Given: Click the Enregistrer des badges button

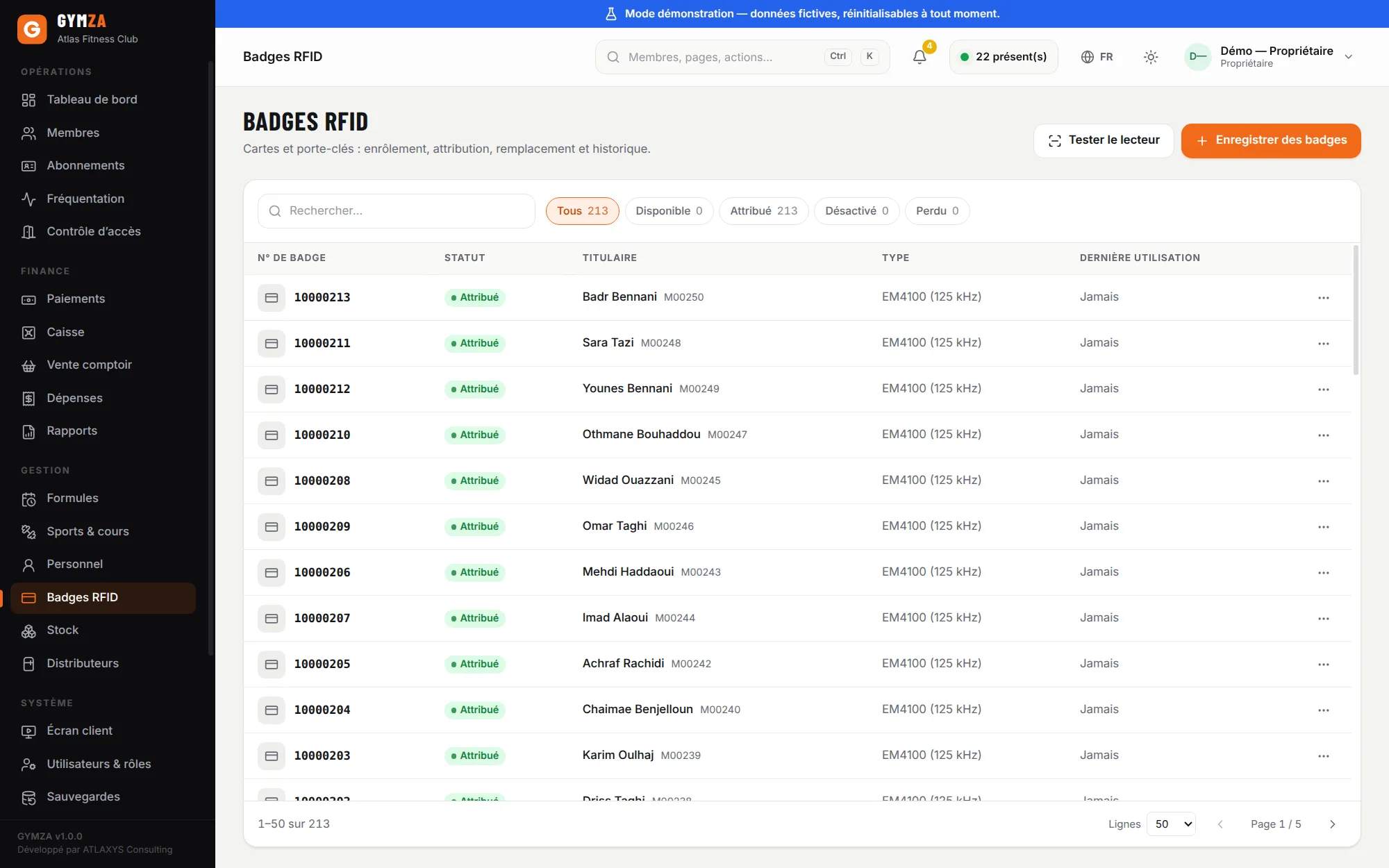Looking at the screenshot, I should click(1271, 141).
